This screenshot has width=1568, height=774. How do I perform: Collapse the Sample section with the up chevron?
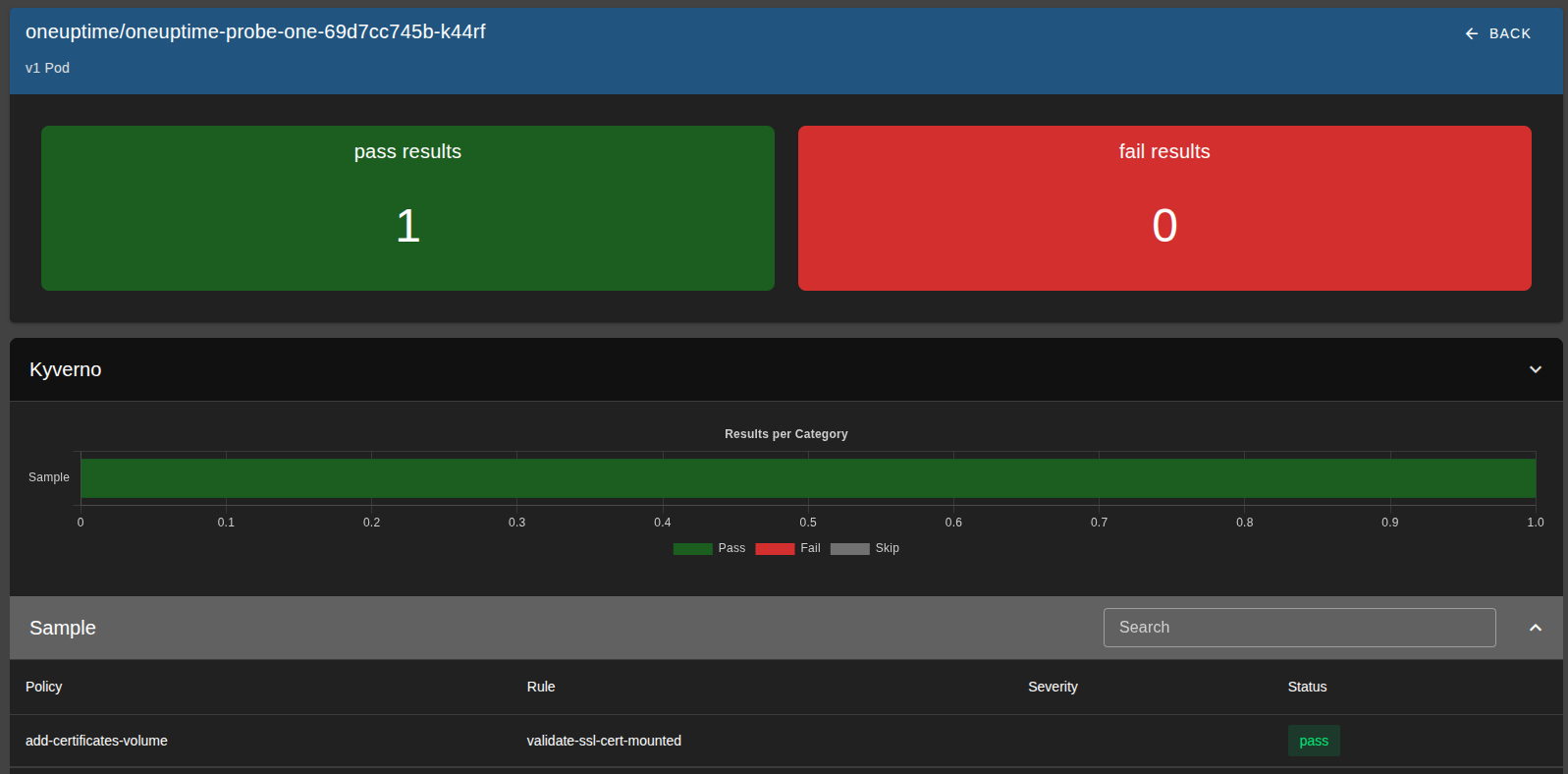pyautogui.click(x=1535, y=628)
